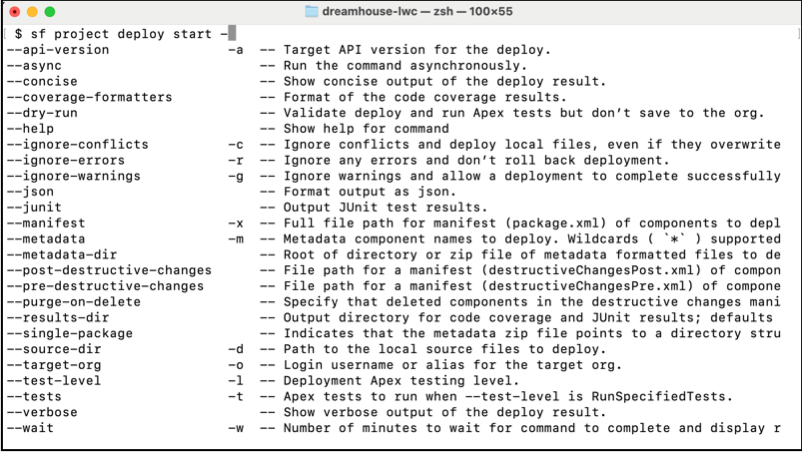
Task: Select the --manifest flag entry
Action: click(x=45, y=223)
